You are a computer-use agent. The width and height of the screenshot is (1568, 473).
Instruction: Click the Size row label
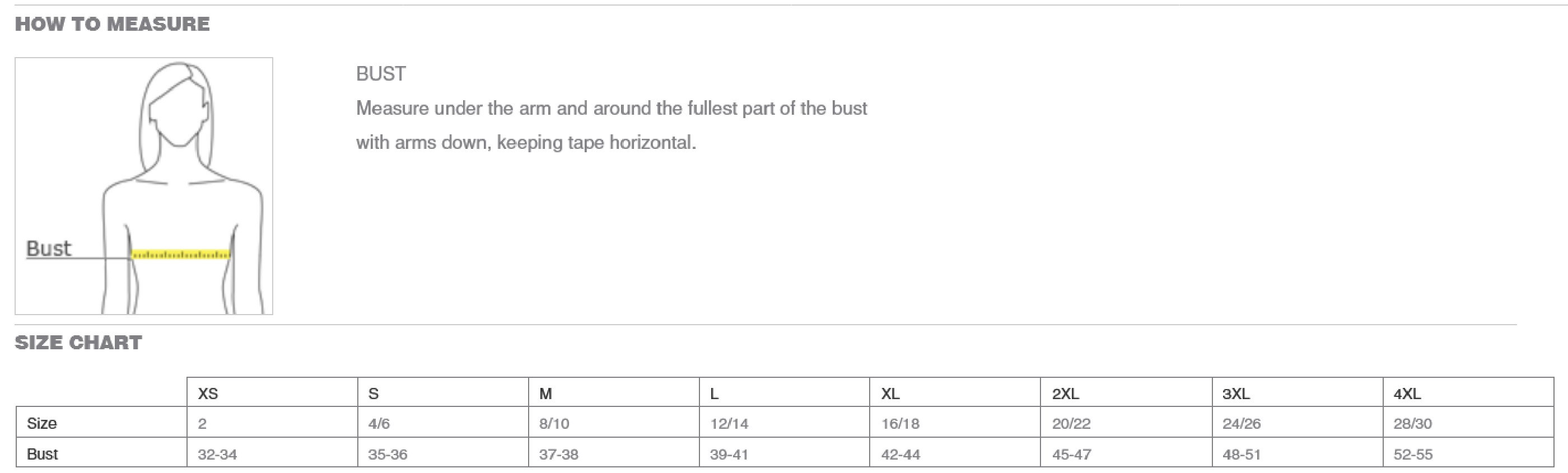coord(42,423)
